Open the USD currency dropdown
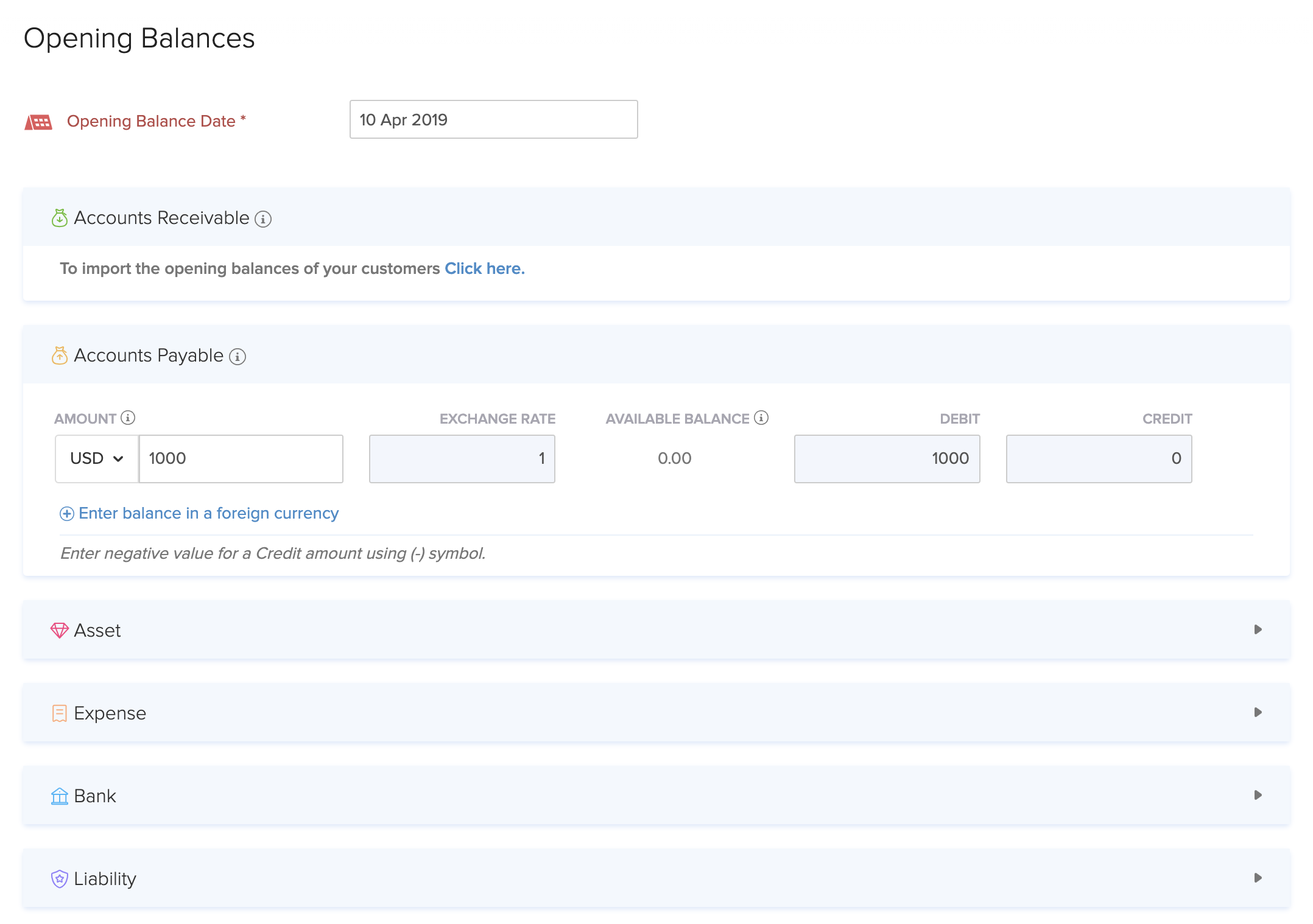 click(x=97, y=459)
